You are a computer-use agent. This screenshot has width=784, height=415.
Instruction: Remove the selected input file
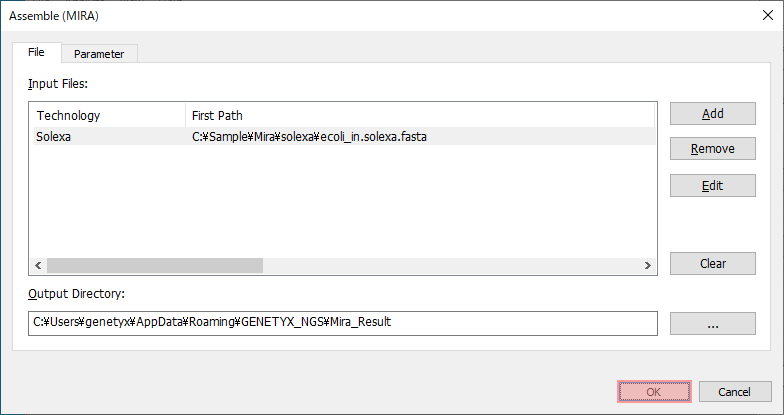(x=712, y=149)
